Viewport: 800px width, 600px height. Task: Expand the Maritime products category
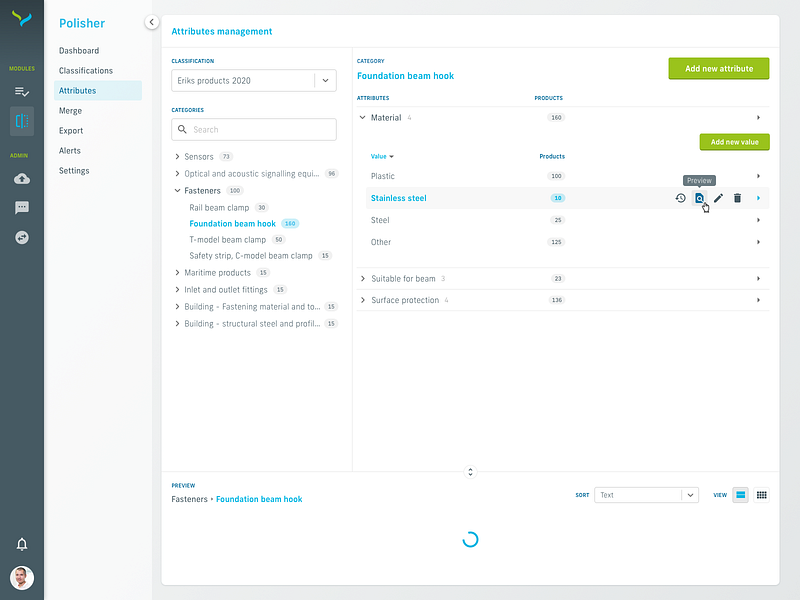coord(177,272)
